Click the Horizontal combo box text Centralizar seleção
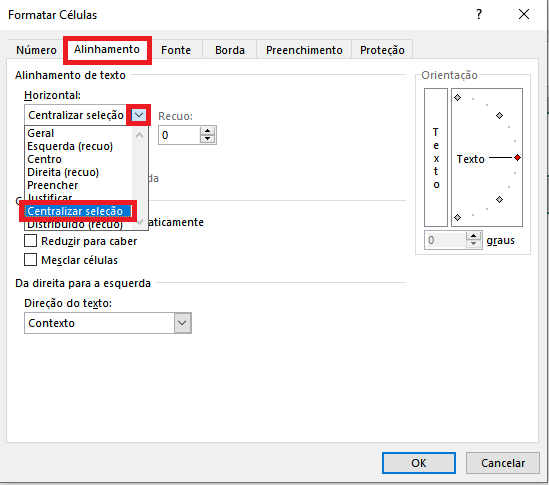Image resolution: width=549 pixels, height=485 pixels. pyautogui.click(x=76, y=115)
